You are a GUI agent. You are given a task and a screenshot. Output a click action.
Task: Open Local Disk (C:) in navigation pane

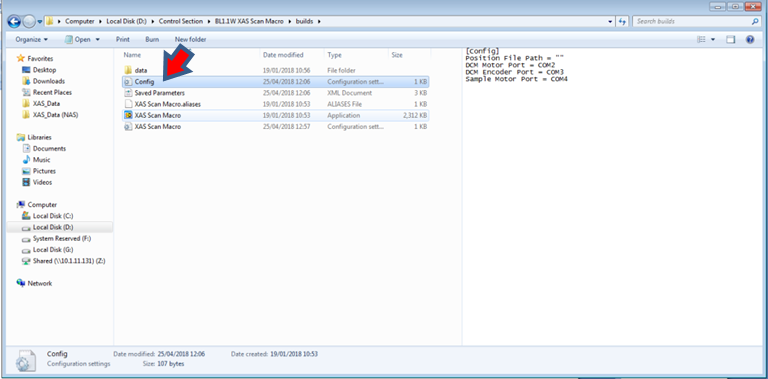pos(53,216)
